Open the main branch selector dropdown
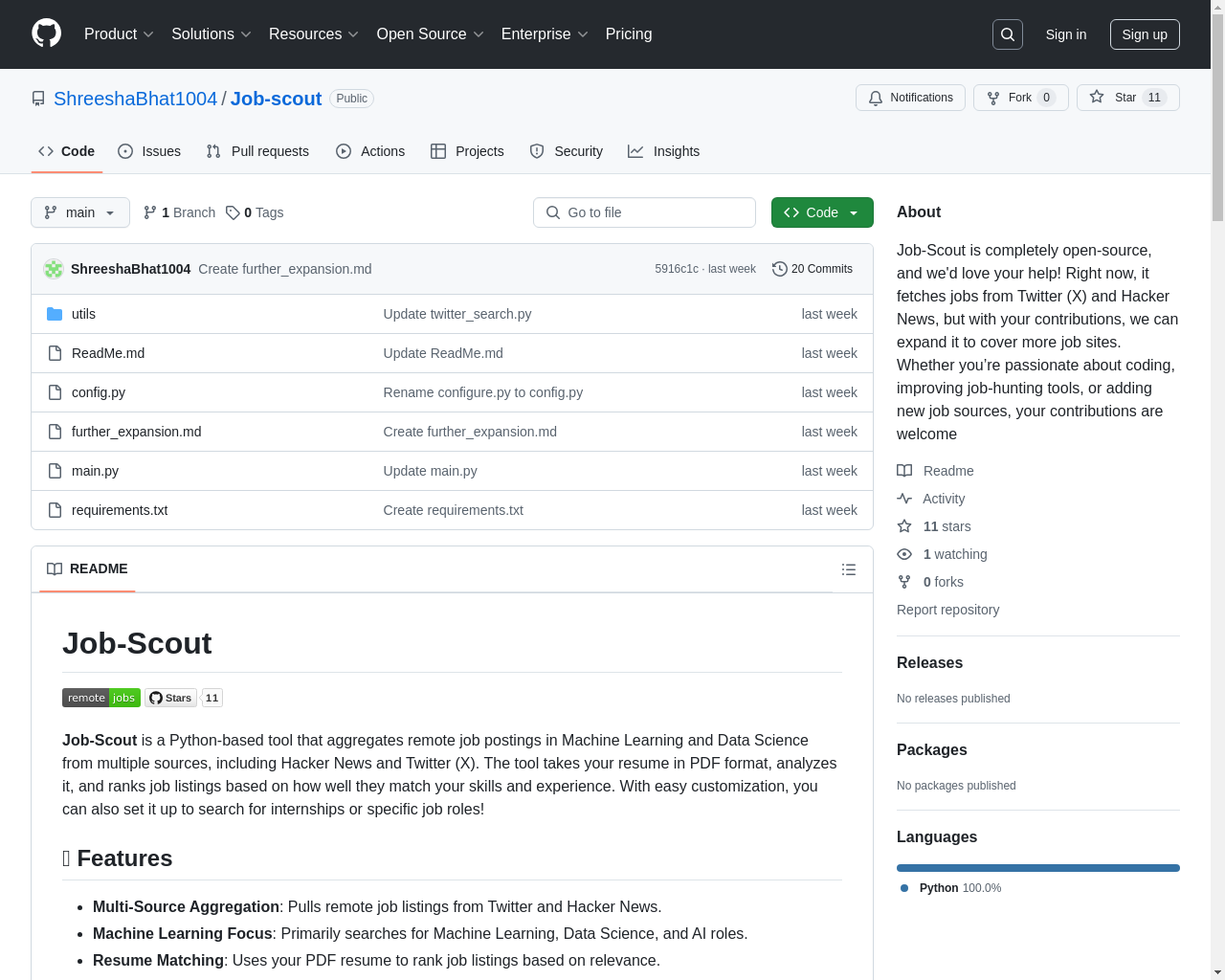This screenshot has height=980, width=1225. [x=80, y=212]
